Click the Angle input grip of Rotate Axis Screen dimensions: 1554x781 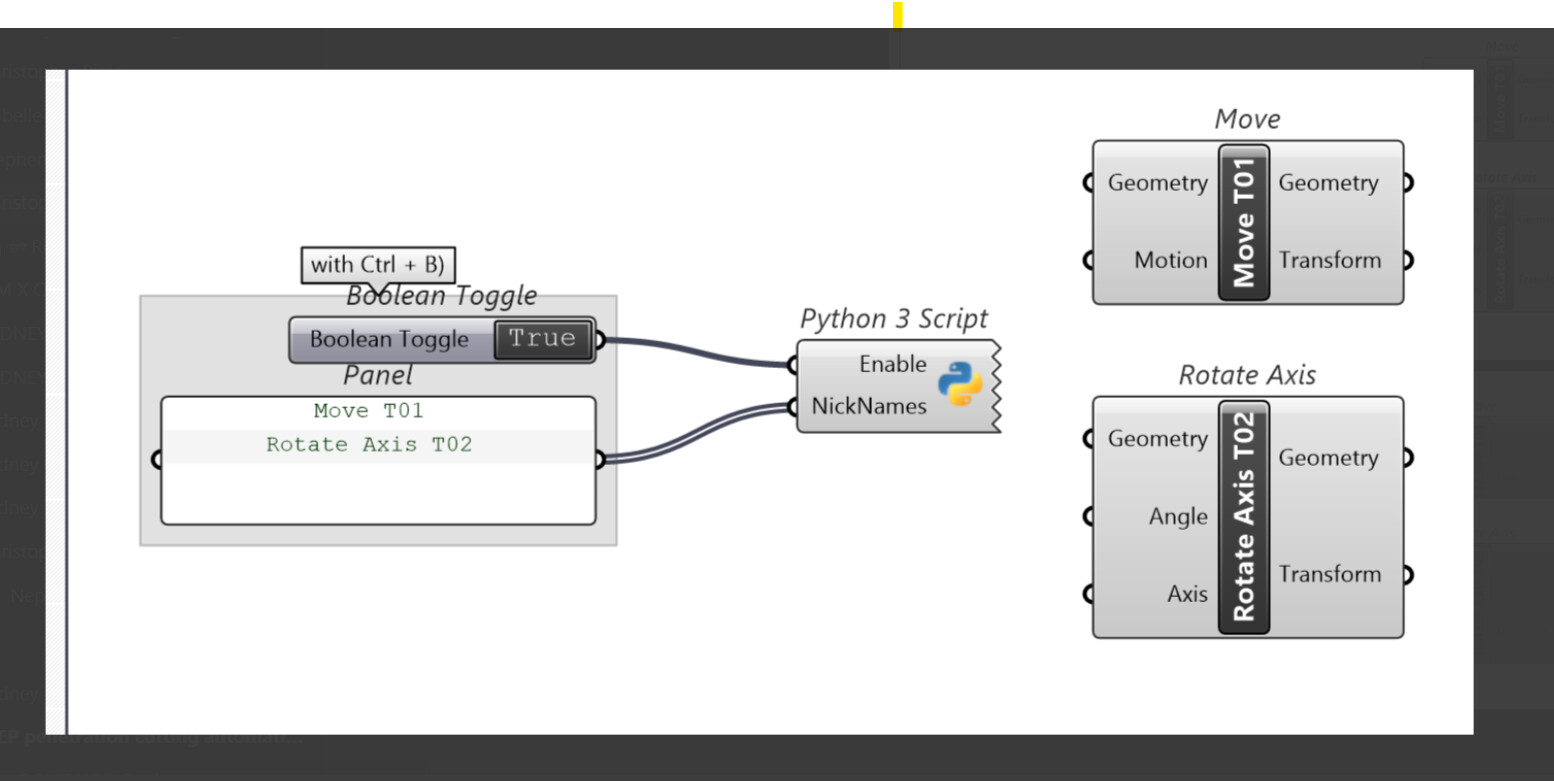(1088, 515)
